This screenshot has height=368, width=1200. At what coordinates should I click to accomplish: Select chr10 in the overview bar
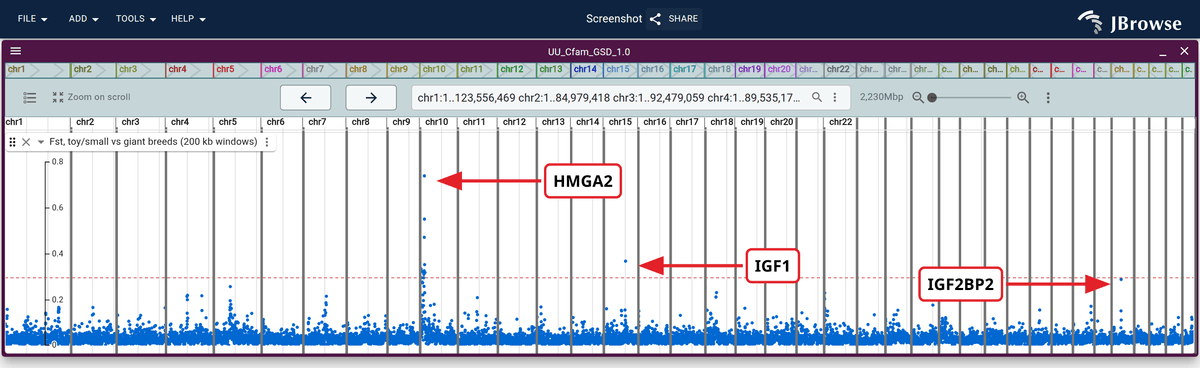point(438,69)
